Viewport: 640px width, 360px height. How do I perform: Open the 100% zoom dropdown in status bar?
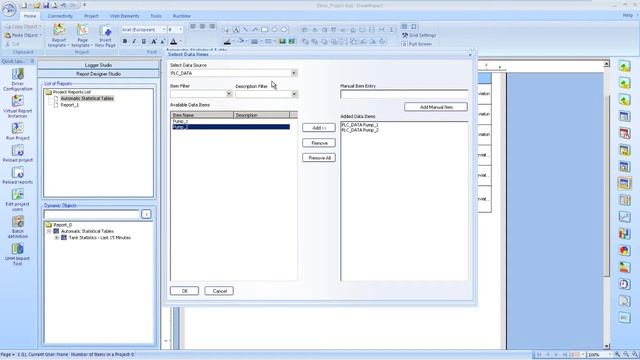coord(609,355)
